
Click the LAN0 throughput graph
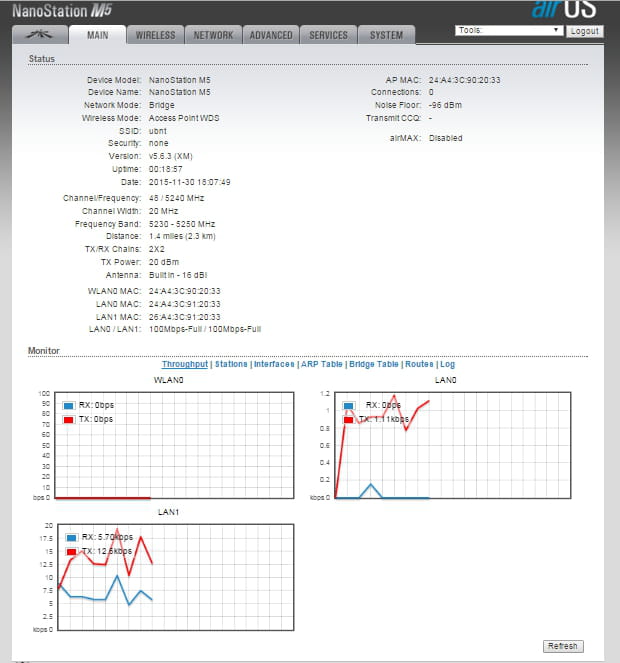[453, 445]
